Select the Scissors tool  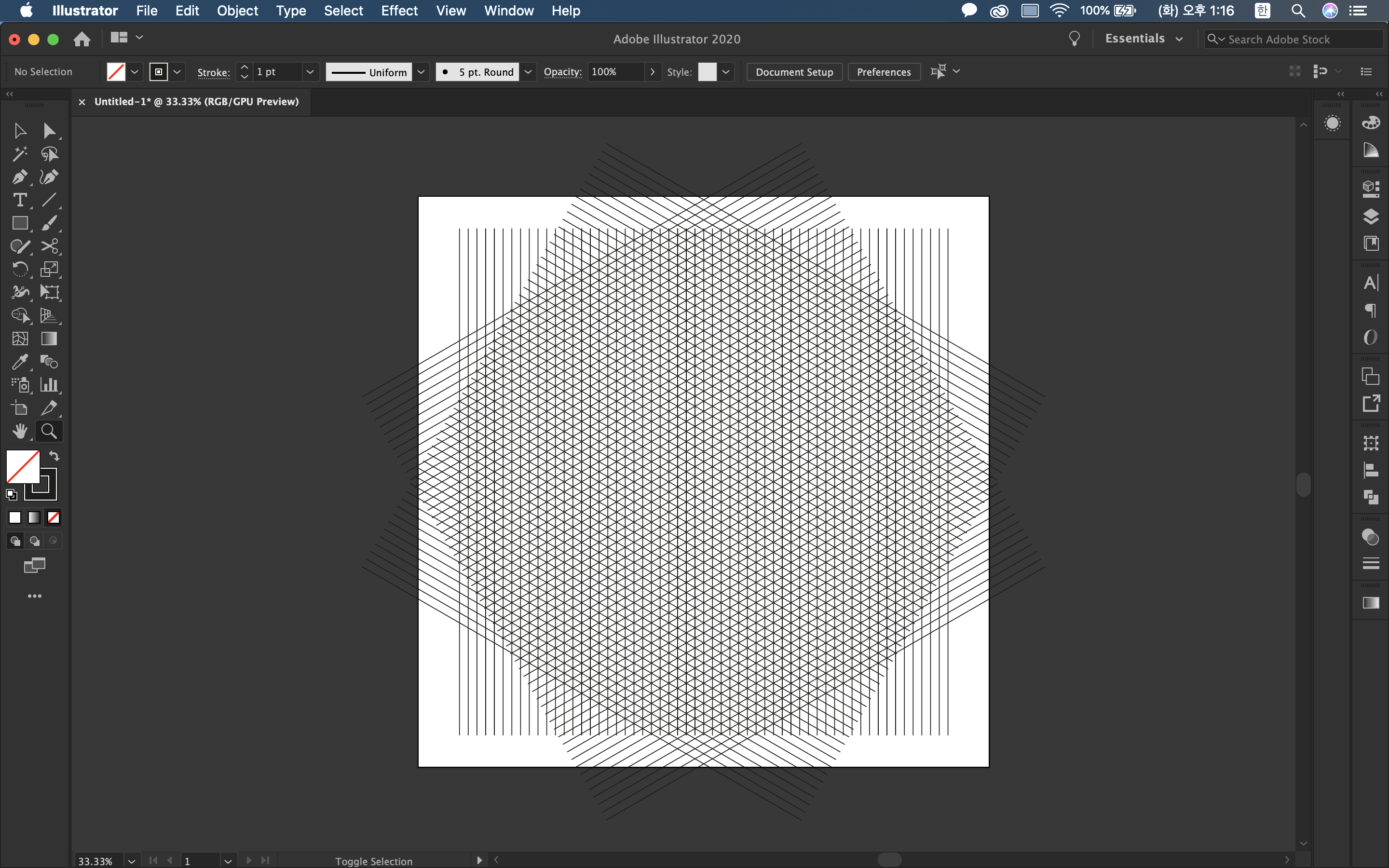point(49,246)
